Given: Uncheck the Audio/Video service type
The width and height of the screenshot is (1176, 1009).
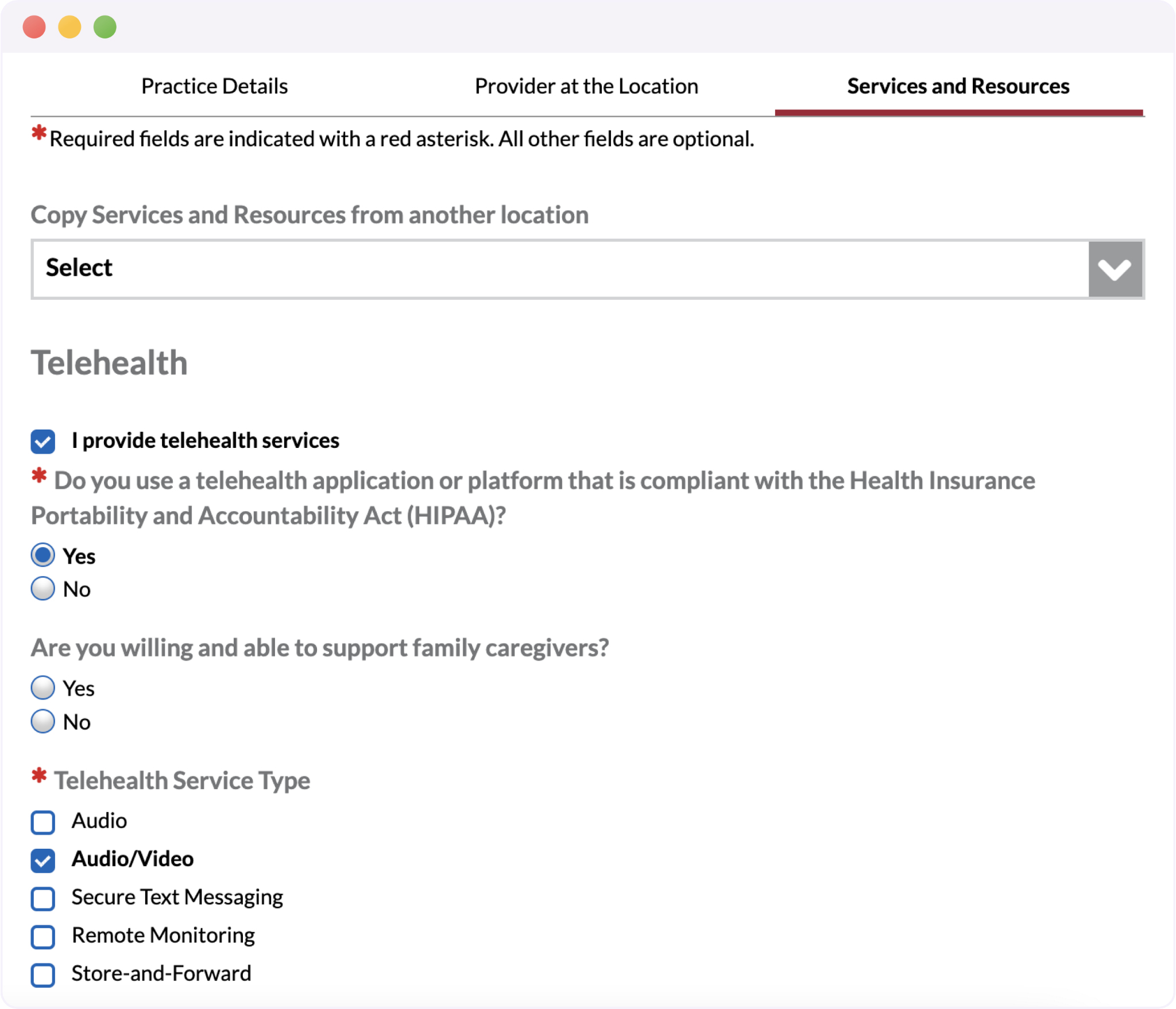Looking at the screenshot, I should [43, 860].
